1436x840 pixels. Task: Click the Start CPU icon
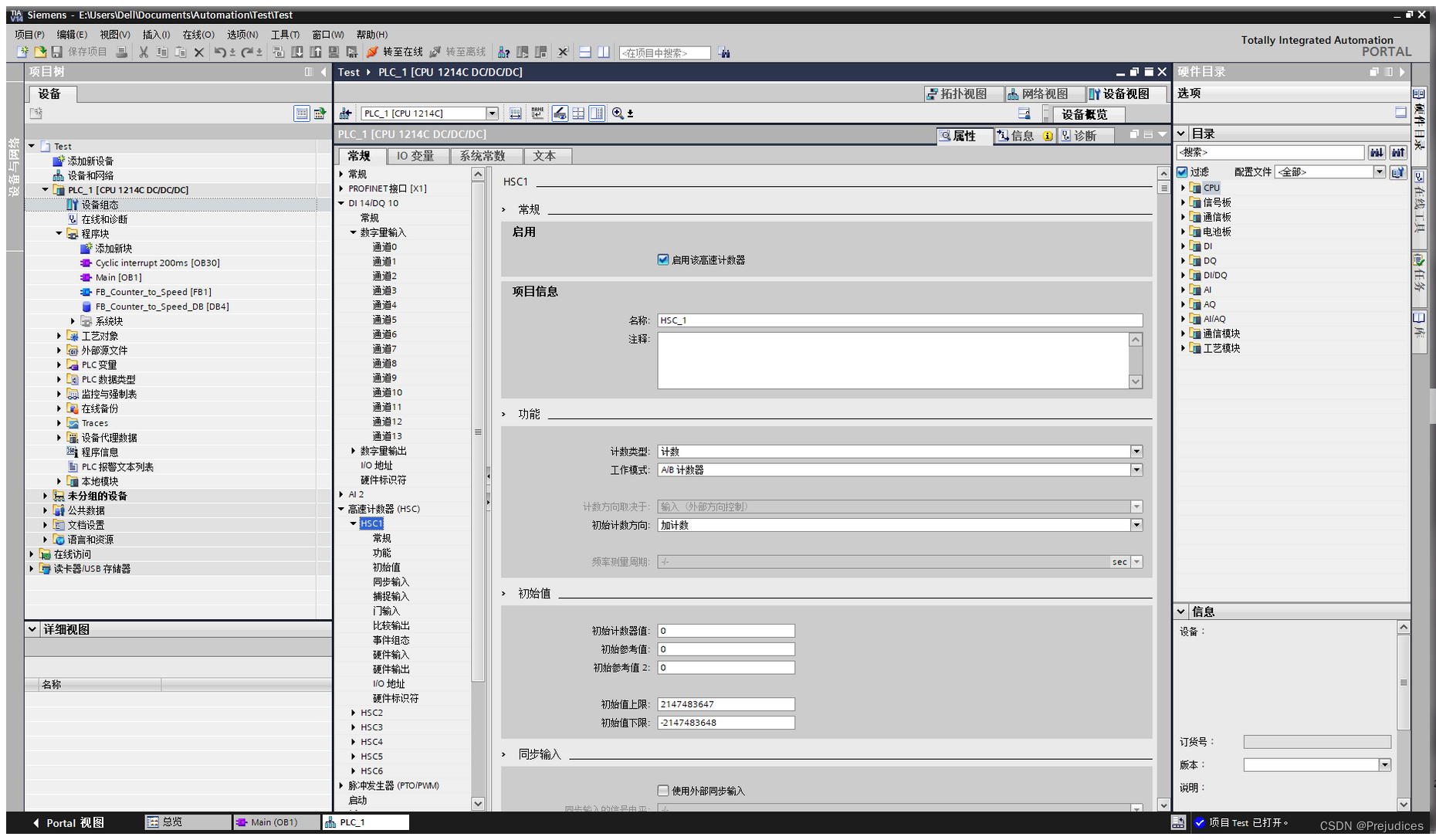(x=523, y=52)
